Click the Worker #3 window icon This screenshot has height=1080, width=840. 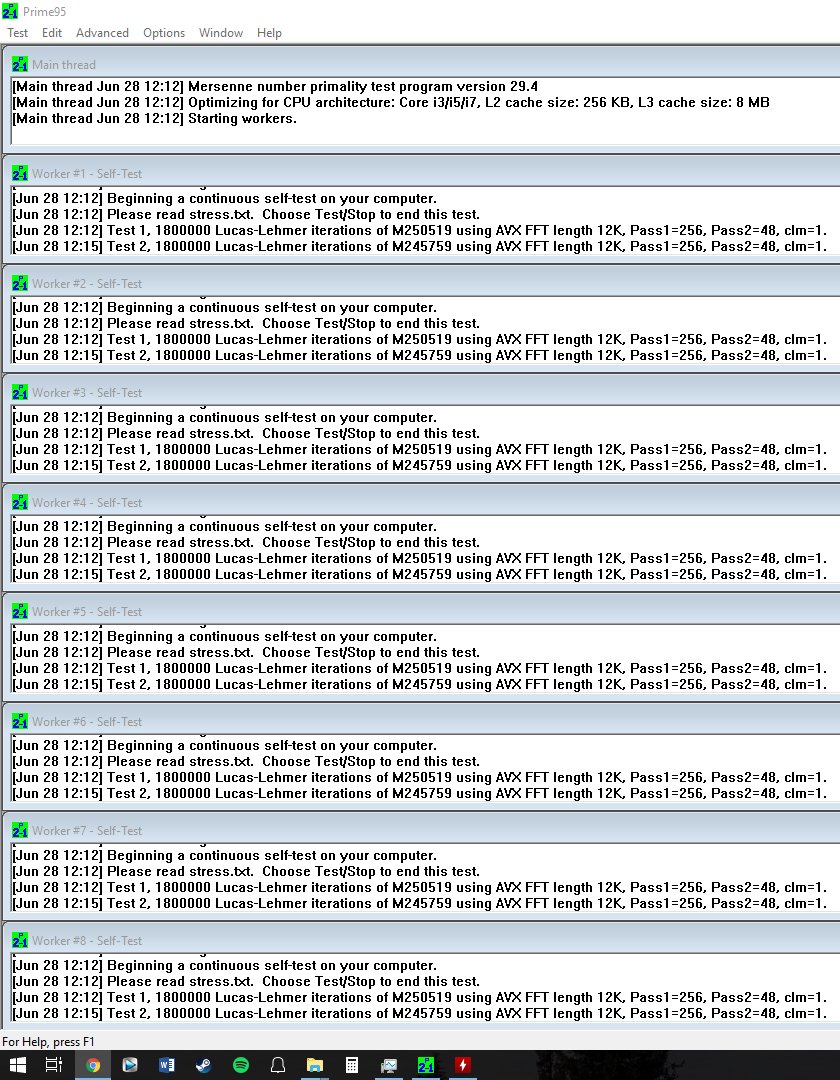coord(20,393)
